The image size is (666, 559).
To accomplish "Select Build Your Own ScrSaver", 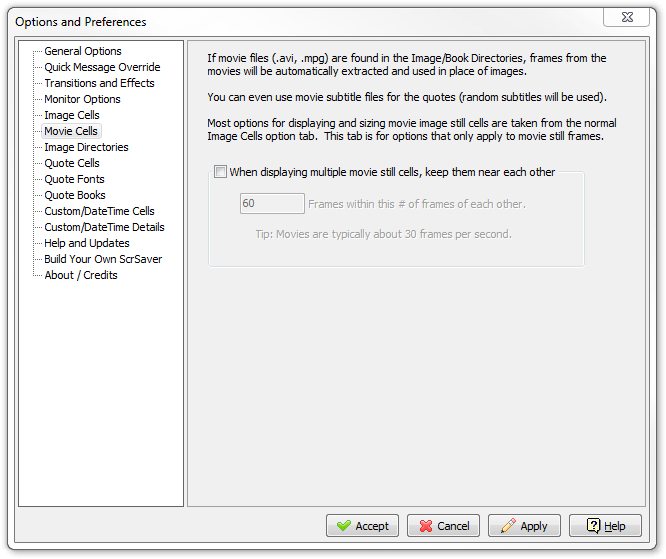I will pyautogui.click(x=103, y=259).
